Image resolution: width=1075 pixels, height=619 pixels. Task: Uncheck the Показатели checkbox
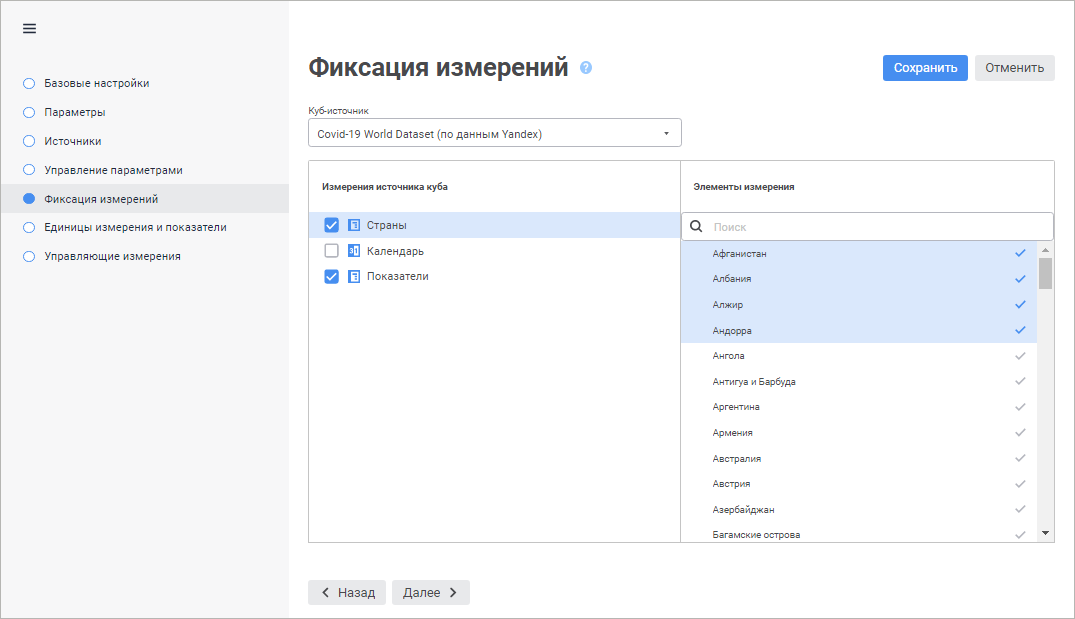click(x=332, y=276)
